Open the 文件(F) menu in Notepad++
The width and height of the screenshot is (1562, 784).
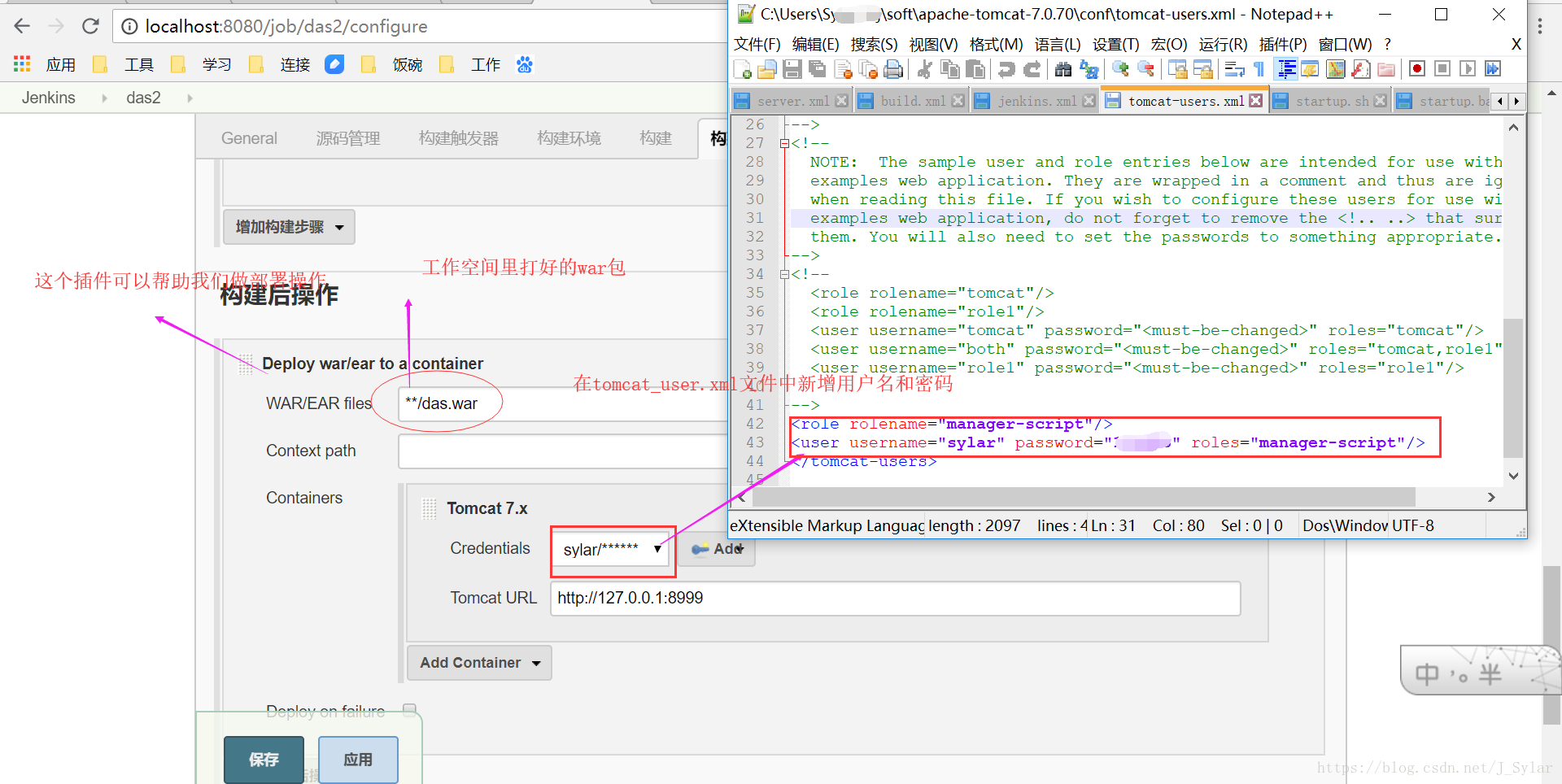pos(757,44)
